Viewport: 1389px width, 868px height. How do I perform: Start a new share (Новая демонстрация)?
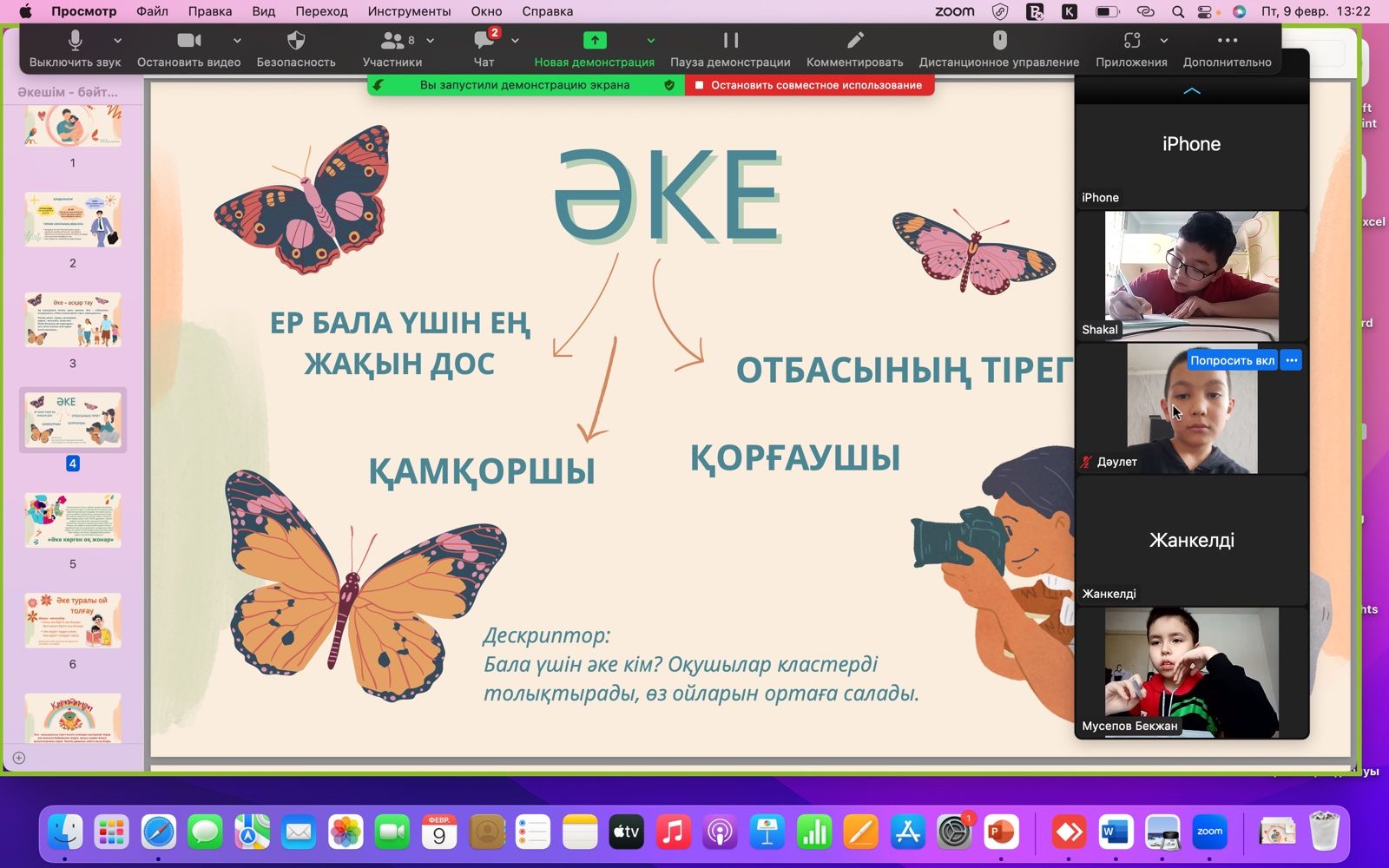pos(594,41)
